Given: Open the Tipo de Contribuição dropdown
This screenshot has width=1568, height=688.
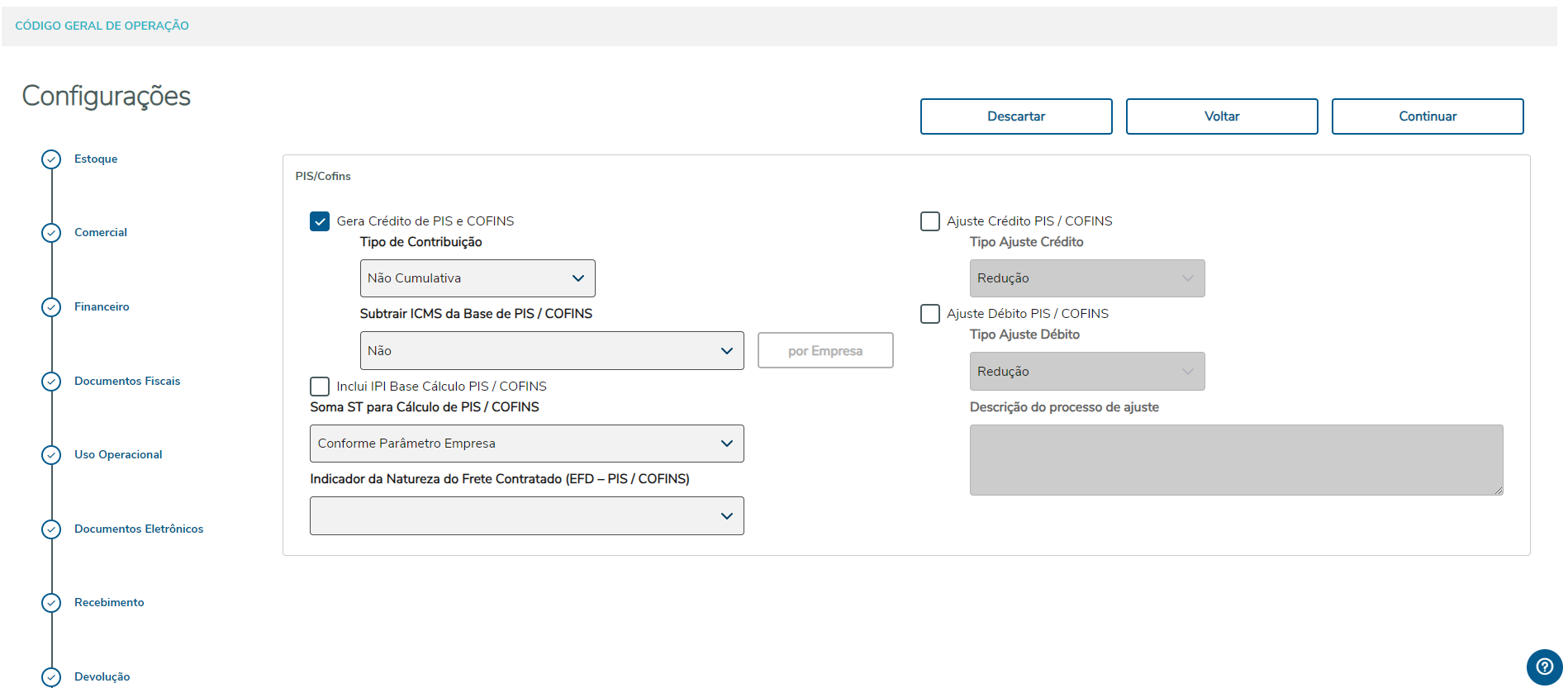Looking at the screenshot, I should [478, 278].
